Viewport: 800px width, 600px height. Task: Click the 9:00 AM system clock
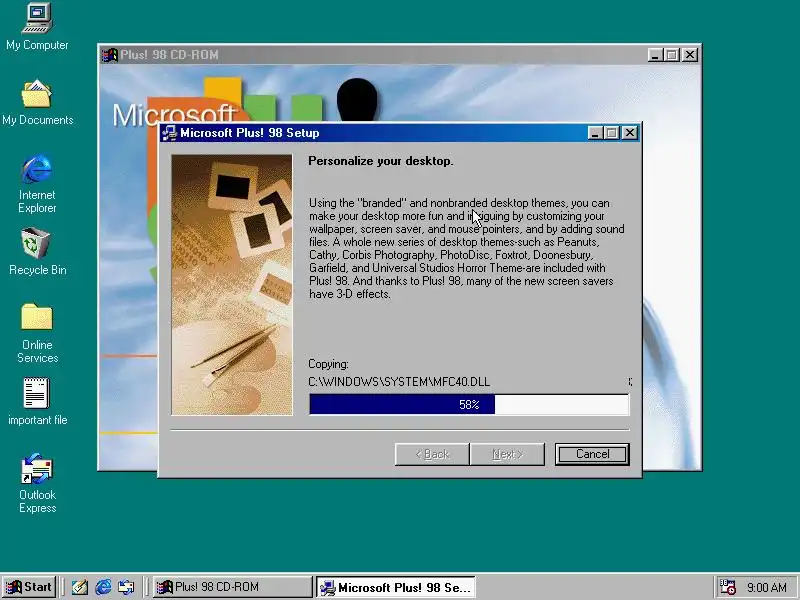click(766, 588)
